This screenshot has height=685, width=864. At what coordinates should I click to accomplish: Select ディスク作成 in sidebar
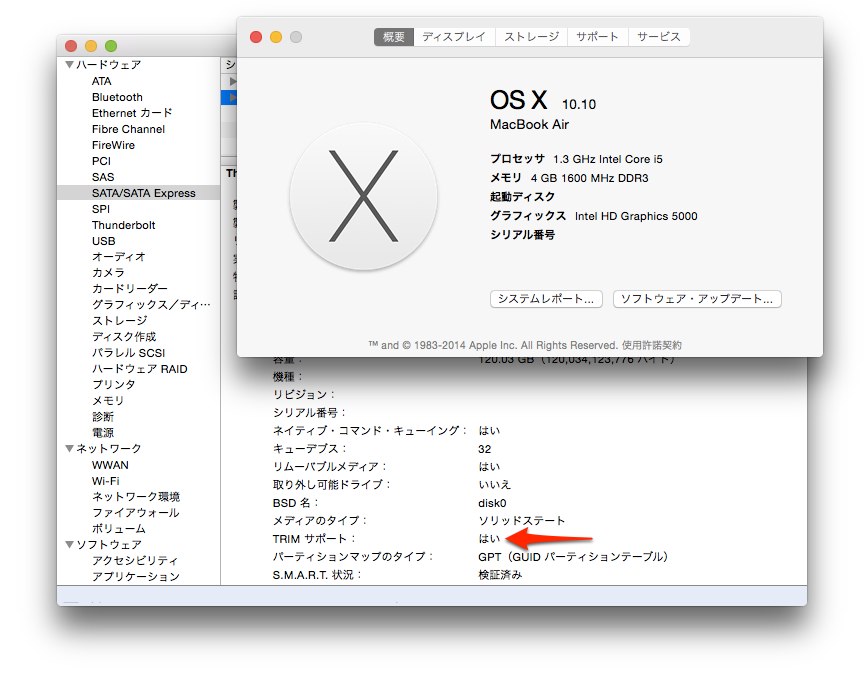pos(124,337)
